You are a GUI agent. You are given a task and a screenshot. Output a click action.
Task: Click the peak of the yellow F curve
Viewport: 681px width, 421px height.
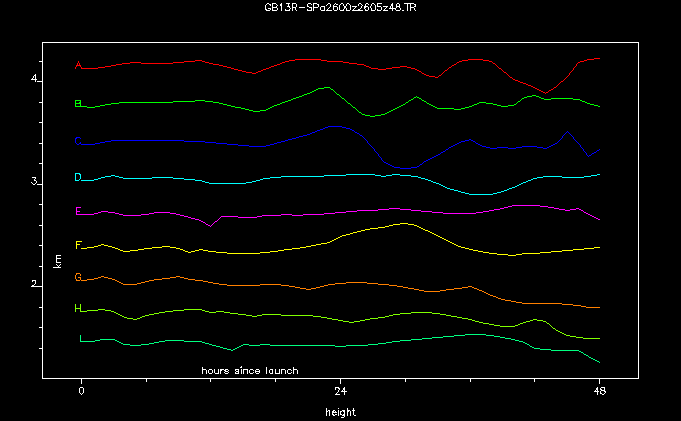404,224
